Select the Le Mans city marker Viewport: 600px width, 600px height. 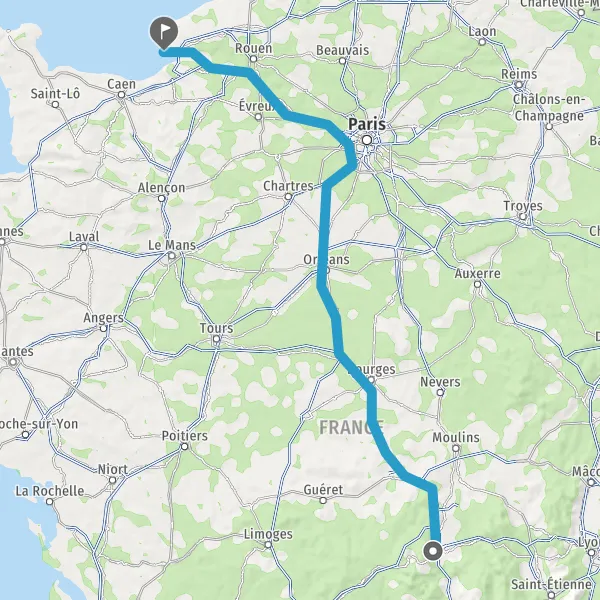[172, 256]
